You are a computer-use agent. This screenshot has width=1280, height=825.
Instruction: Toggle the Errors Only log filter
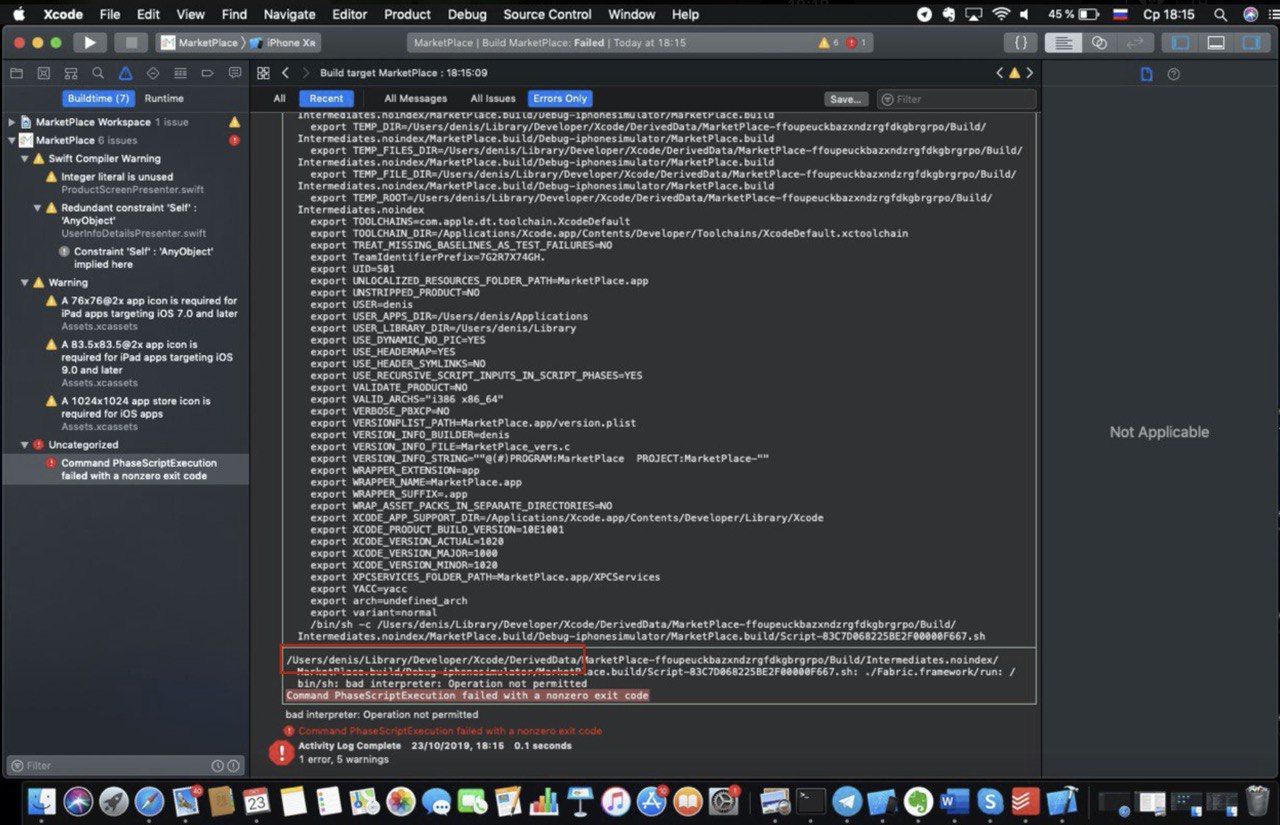560,99
